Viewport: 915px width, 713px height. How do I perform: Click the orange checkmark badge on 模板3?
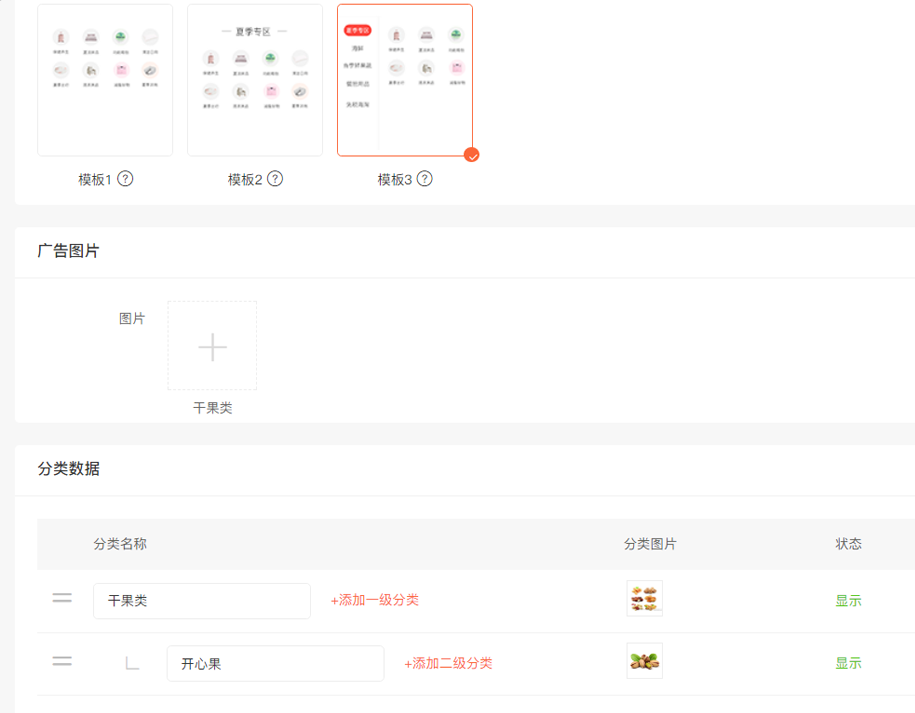[472, 155]
